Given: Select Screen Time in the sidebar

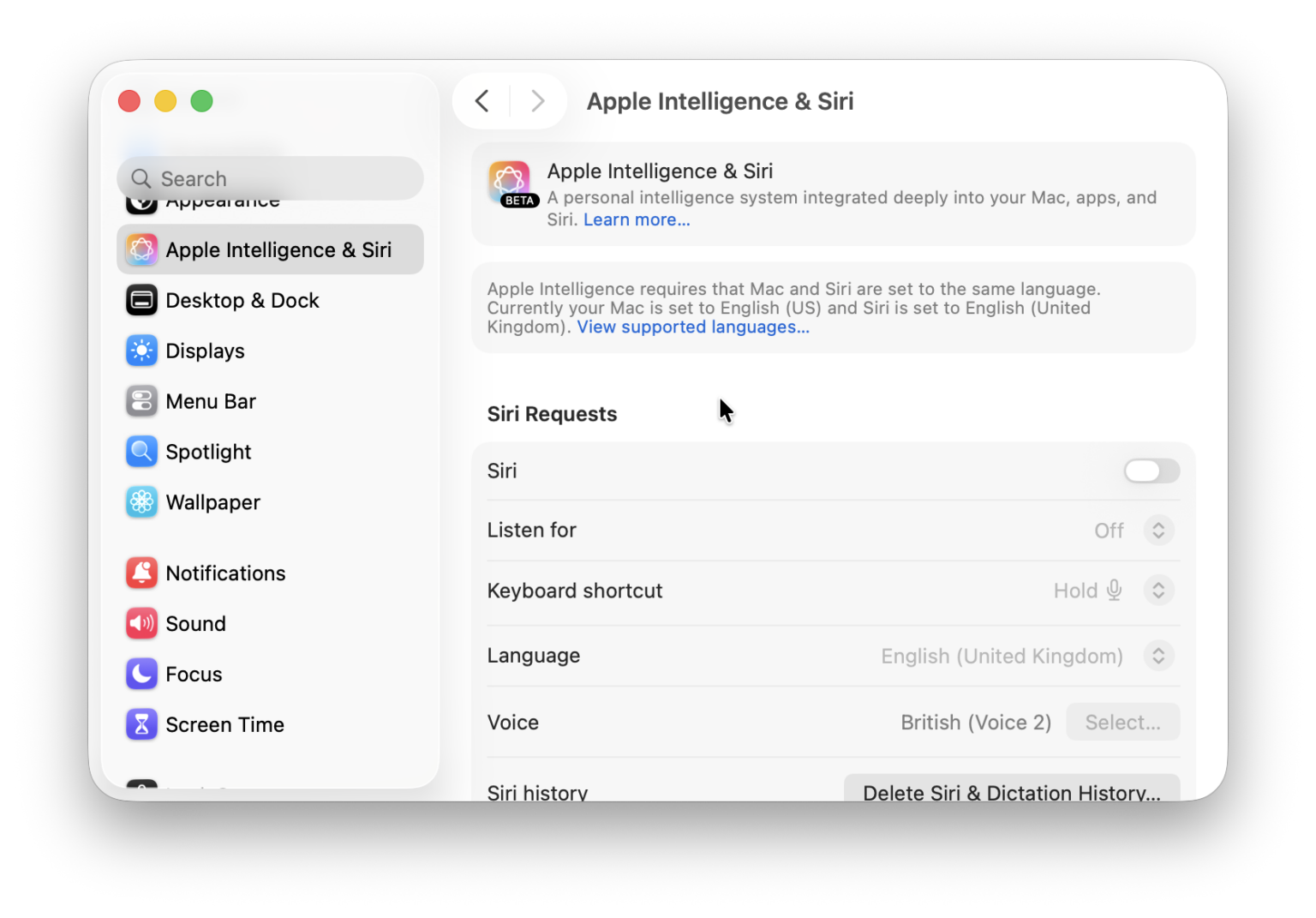Looking at the screenshot, I should tap(270, 725).
